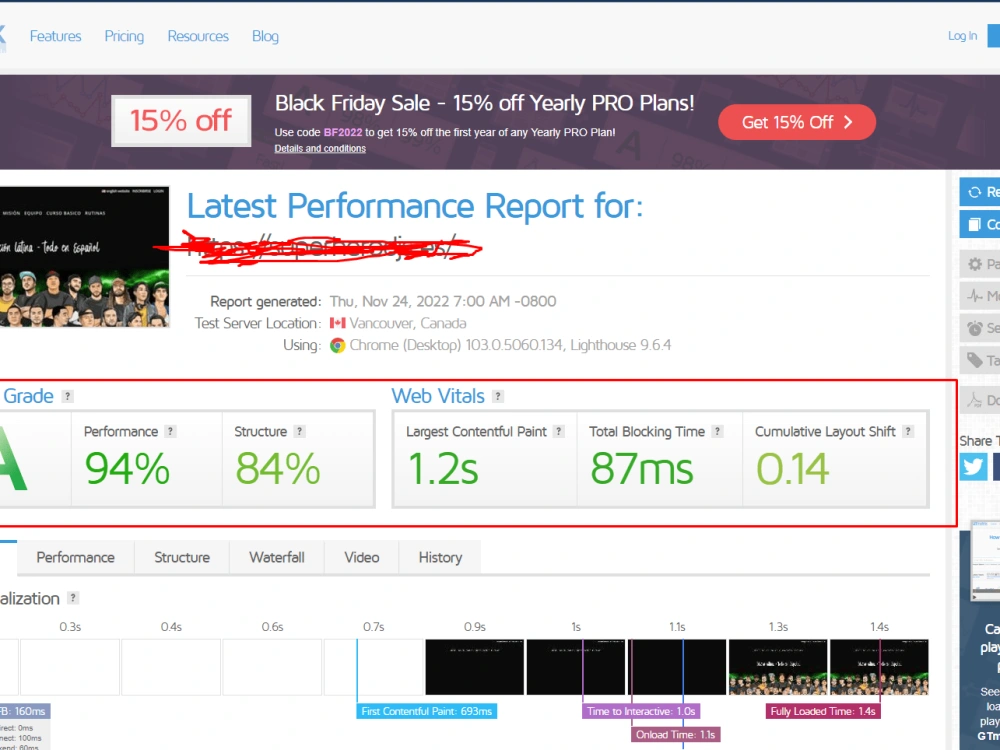
Task: Click the filmstrip frame at 1.4s
Action: 879,667
